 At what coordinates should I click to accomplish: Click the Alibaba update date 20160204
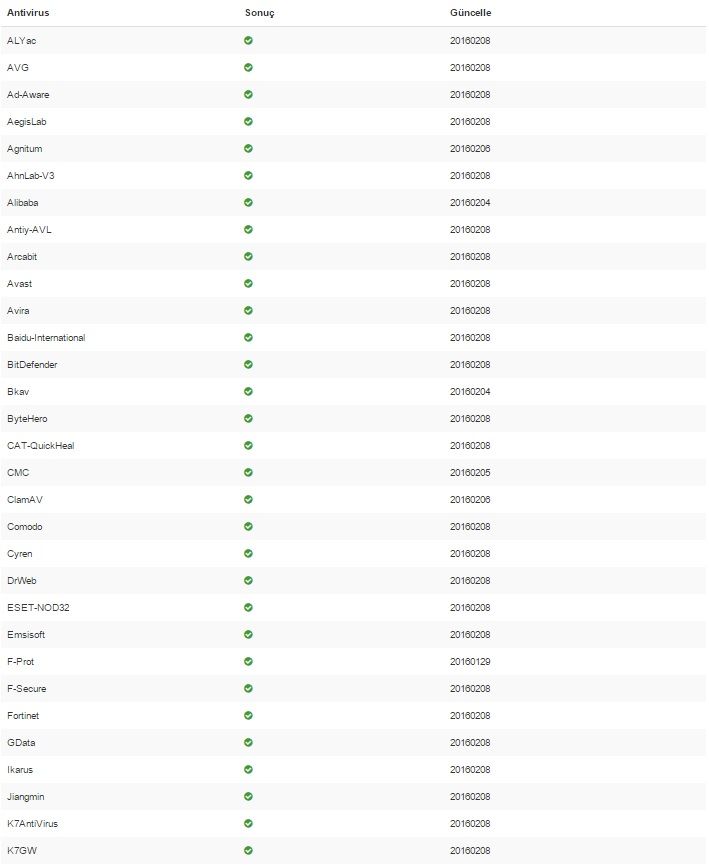pyautogui.click(x=470, y=203)
